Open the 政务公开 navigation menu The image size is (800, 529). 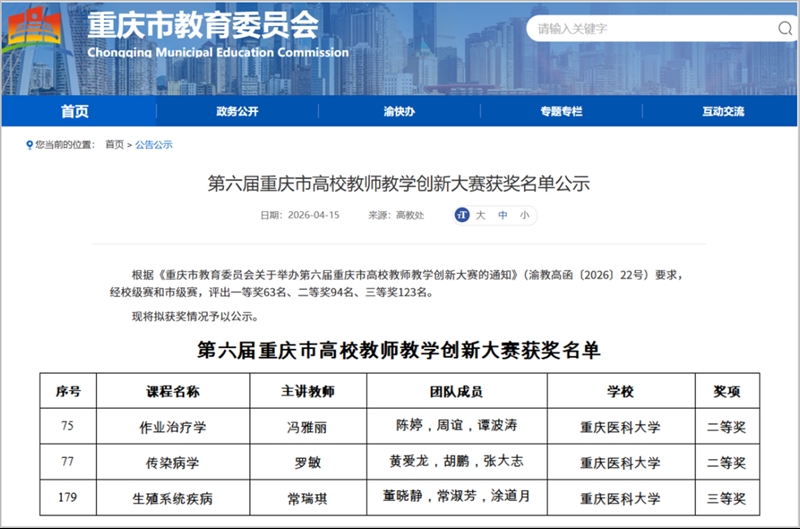tap(237, 111)
